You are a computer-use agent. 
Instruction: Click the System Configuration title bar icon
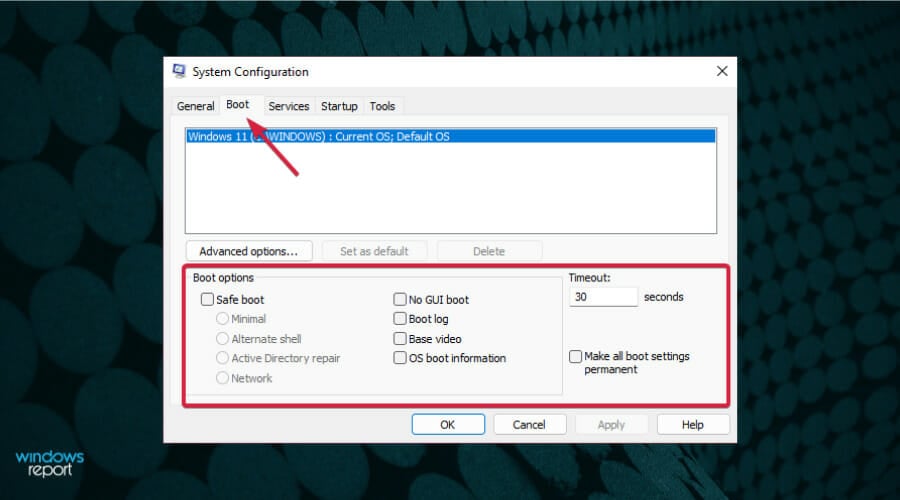[x=179, y=71]
